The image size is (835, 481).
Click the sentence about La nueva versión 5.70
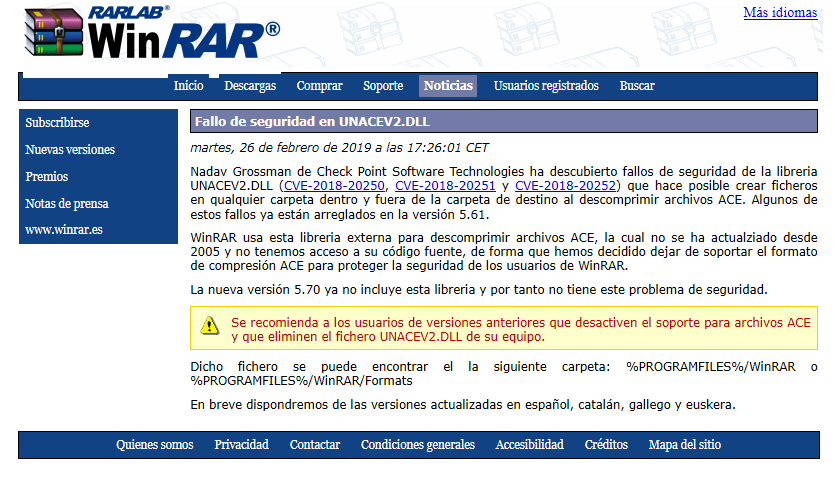pyautogui.click(x=479, y=290)
